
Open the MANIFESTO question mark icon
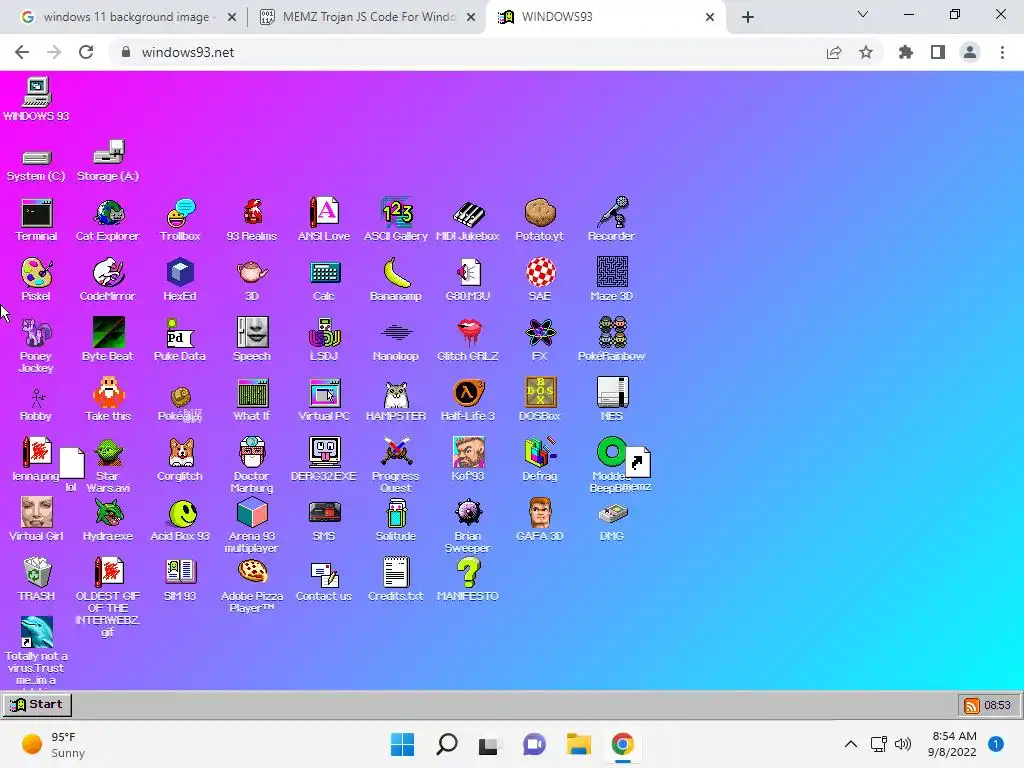[x=468, y=580]
